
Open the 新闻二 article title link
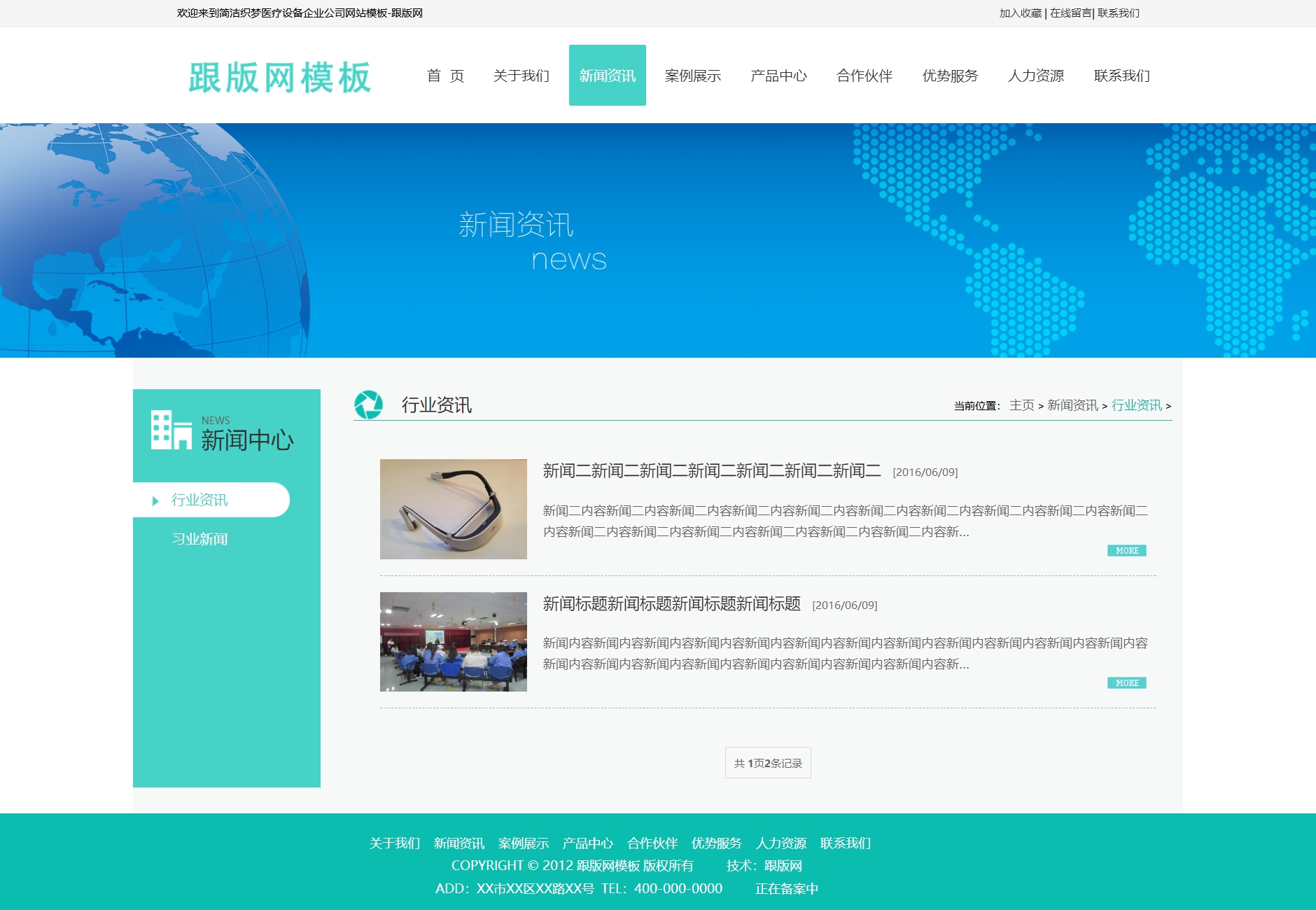[x=711, y=471]
